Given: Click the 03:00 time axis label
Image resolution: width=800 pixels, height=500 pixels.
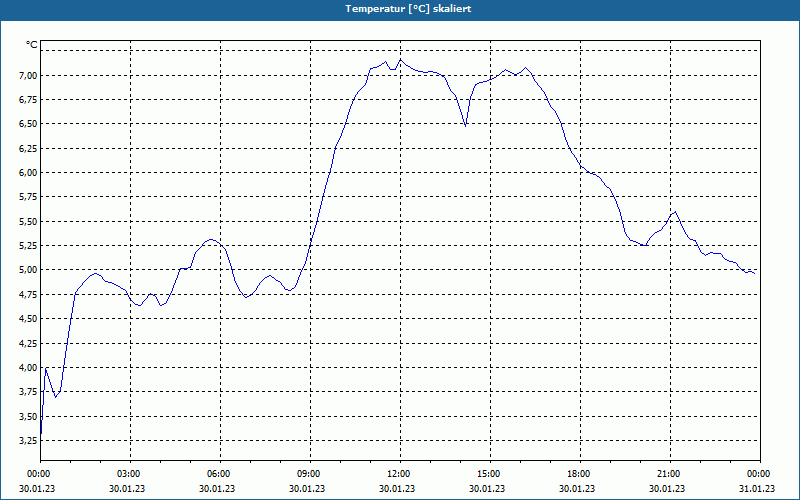Looking at the screenshot, I should 130,474.
